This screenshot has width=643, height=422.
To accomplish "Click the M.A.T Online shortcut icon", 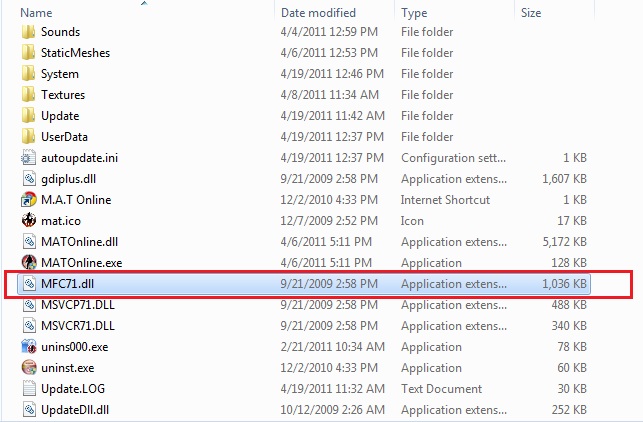I will pos(29,200).
